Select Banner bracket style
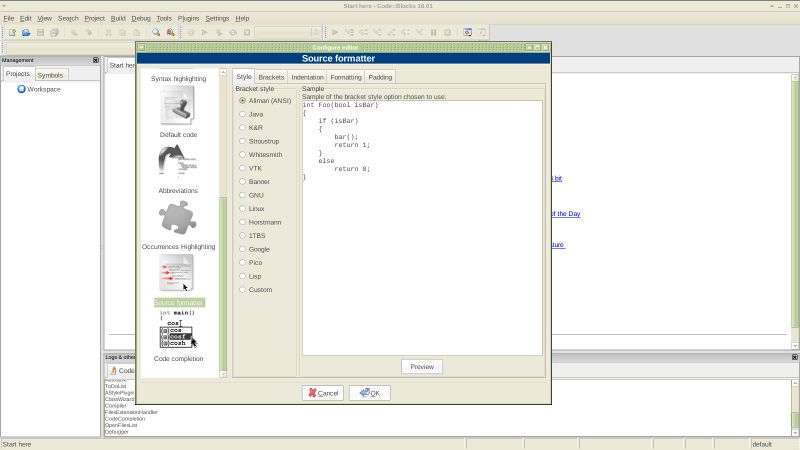This screenshot has width=800, height=450. [x=255, y=182]
